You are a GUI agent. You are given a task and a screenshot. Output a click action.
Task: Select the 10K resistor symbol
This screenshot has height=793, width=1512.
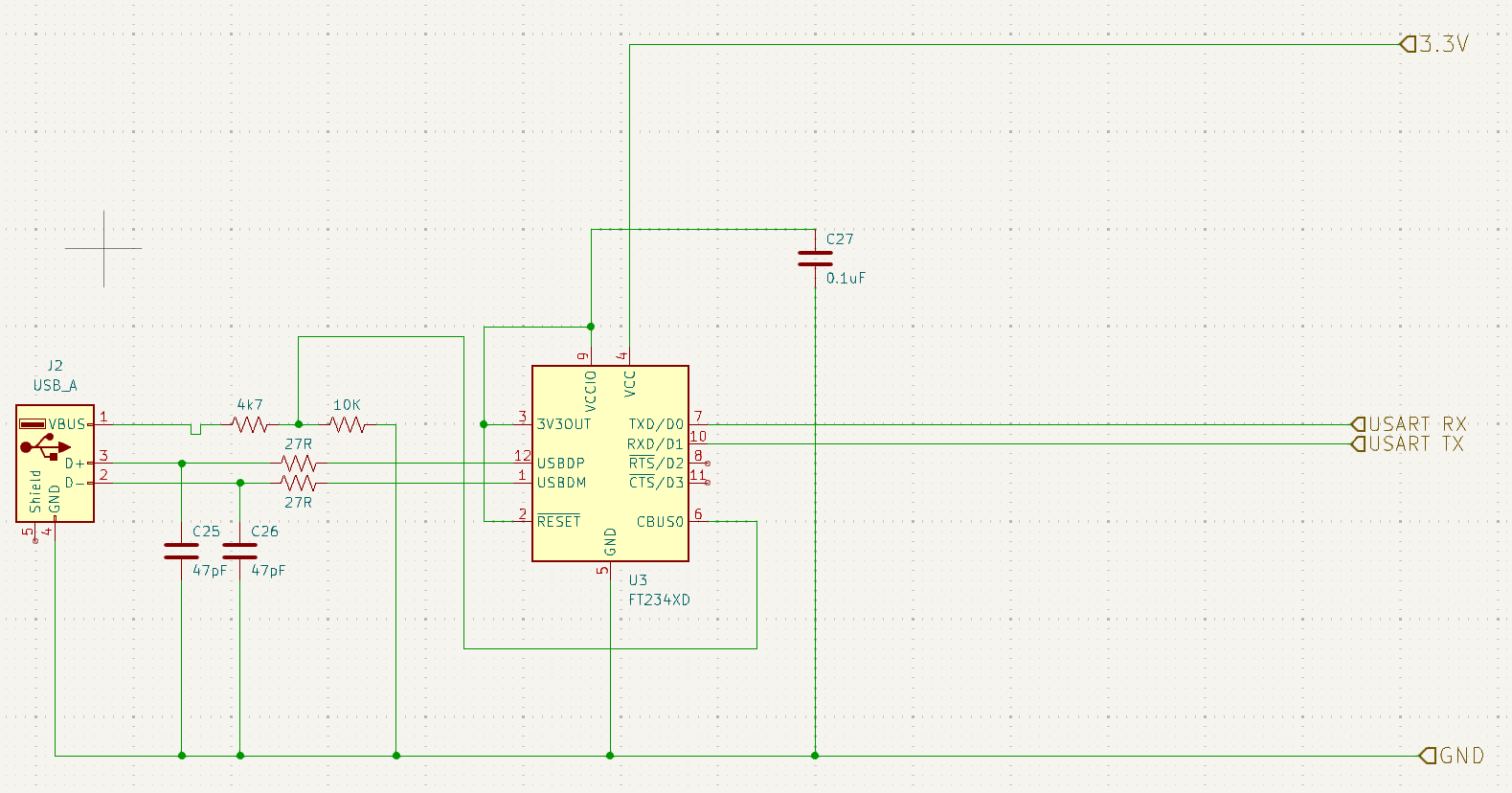point(347,424)
